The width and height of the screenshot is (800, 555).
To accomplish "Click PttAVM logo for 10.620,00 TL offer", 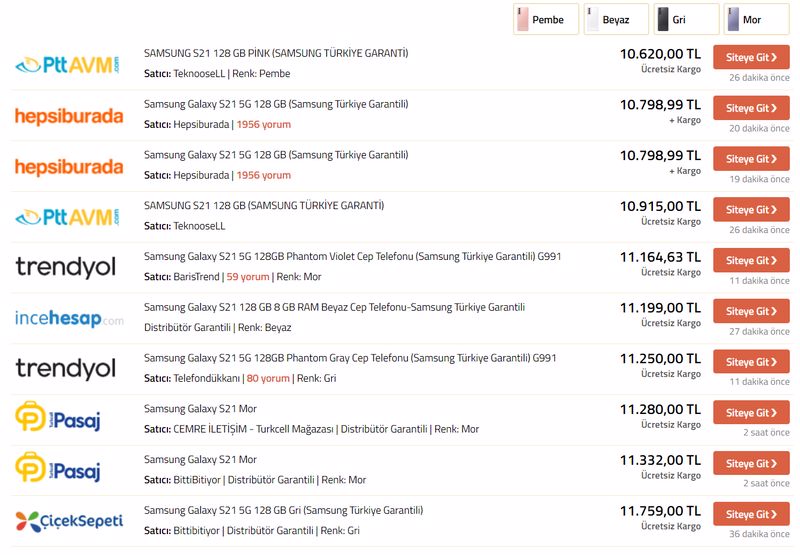I will coord(68,65).
